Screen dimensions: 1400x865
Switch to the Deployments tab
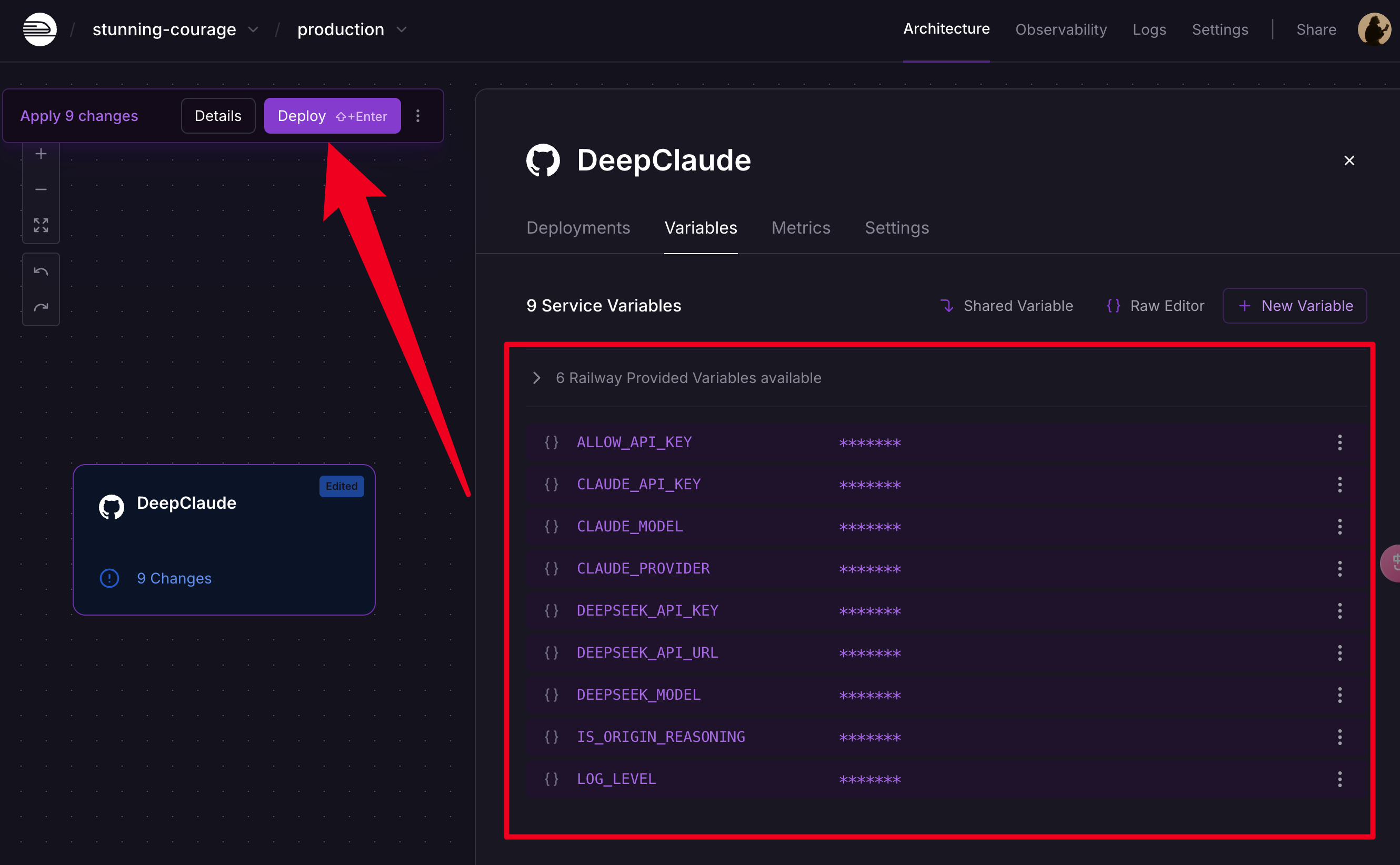(578, 228)
